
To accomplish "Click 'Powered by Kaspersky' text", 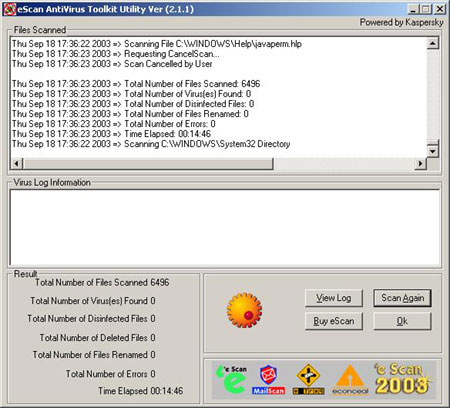I will [401, 22].
